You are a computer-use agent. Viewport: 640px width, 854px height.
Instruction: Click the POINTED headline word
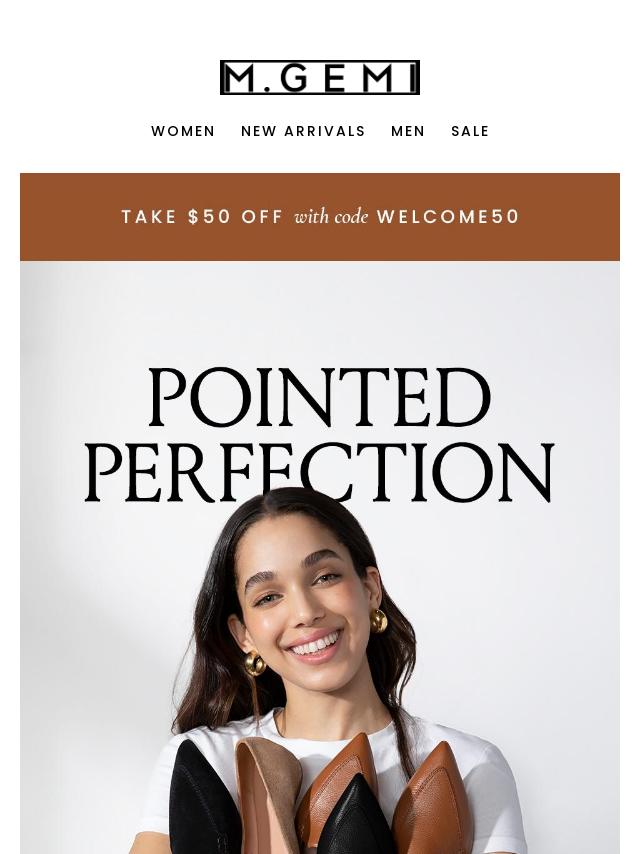click(320, 397)
